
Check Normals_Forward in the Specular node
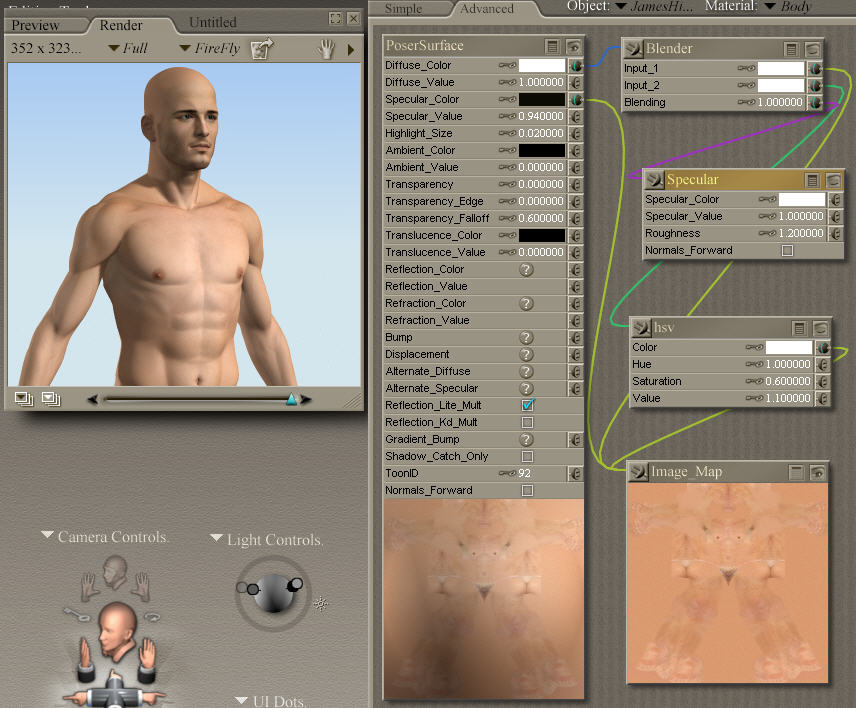787,250
